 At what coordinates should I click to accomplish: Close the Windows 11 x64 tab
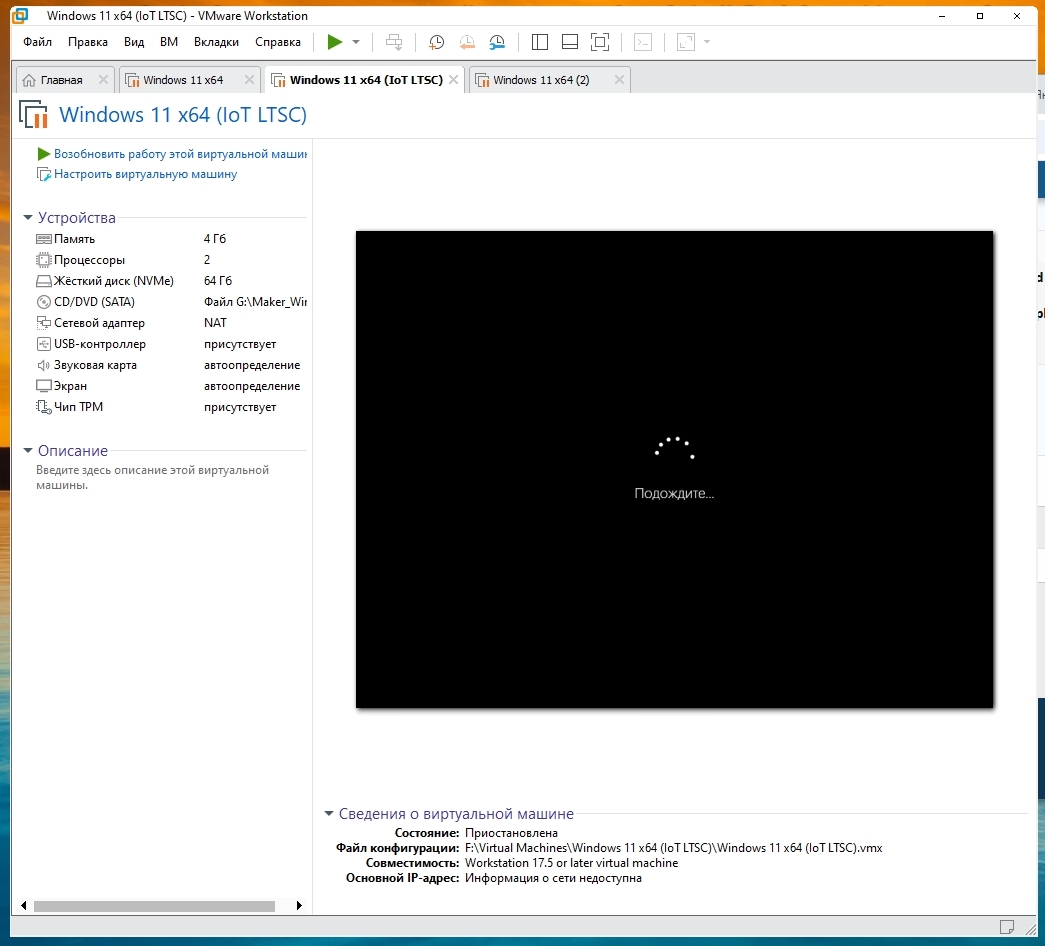point(249,80)
